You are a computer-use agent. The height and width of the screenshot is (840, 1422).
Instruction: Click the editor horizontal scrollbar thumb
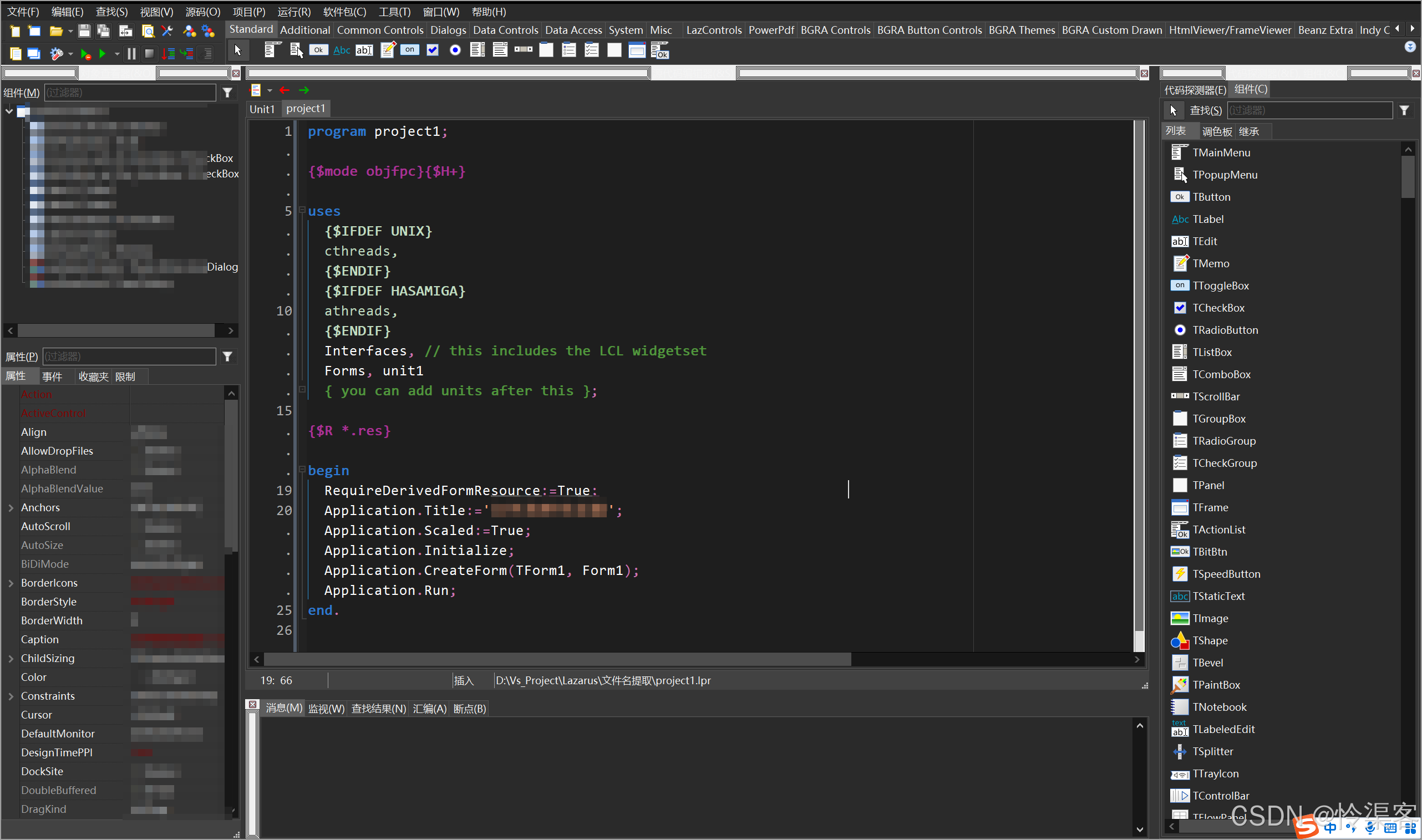tap(557, 659)
